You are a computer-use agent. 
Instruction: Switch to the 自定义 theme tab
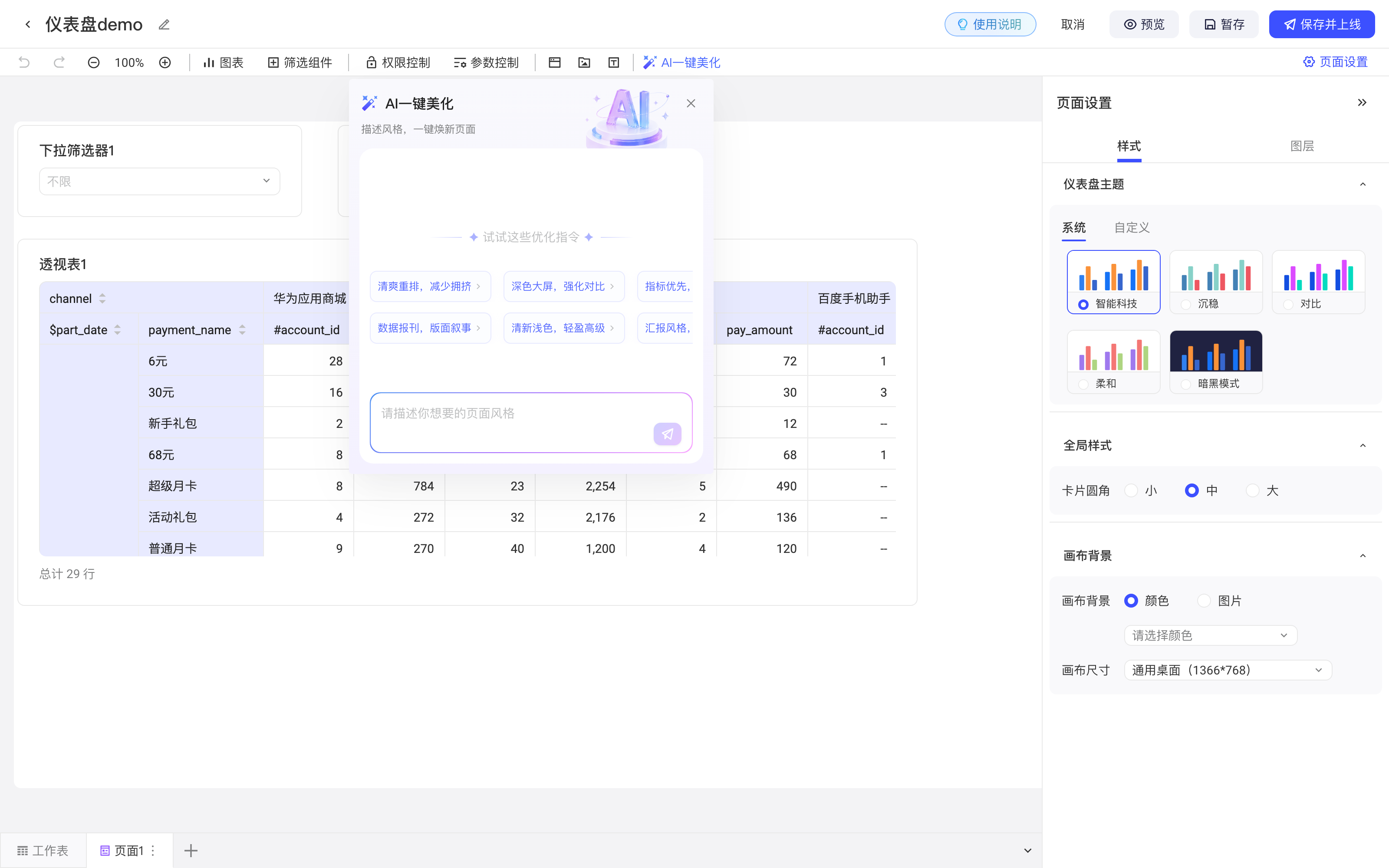[1132, 227]
